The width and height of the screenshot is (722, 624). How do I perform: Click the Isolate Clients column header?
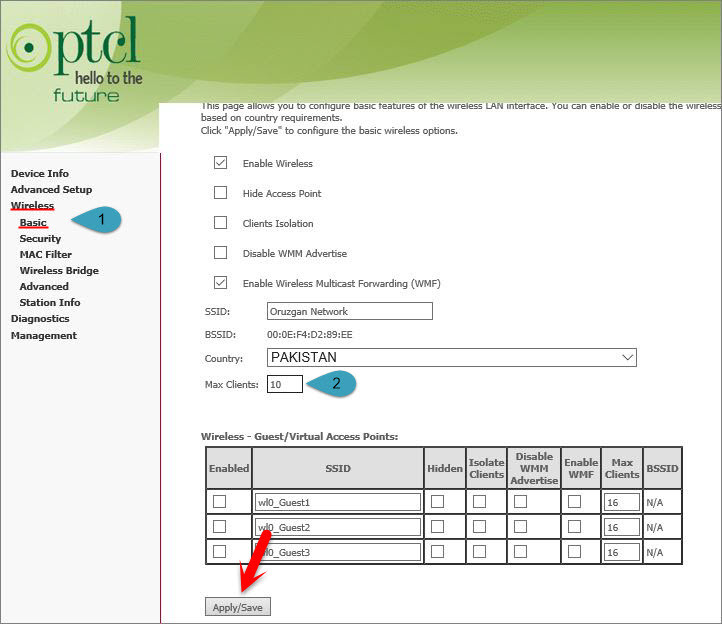(x=486, y=468)
